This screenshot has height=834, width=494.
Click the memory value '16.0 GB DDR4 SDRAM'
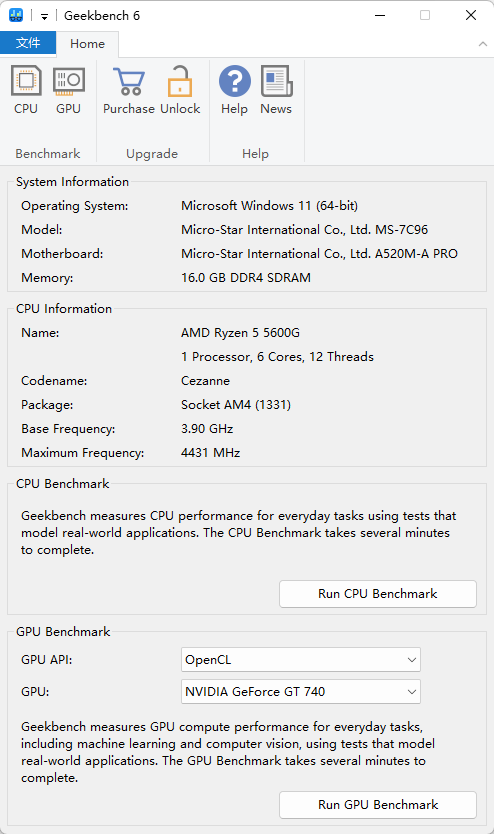246,278
